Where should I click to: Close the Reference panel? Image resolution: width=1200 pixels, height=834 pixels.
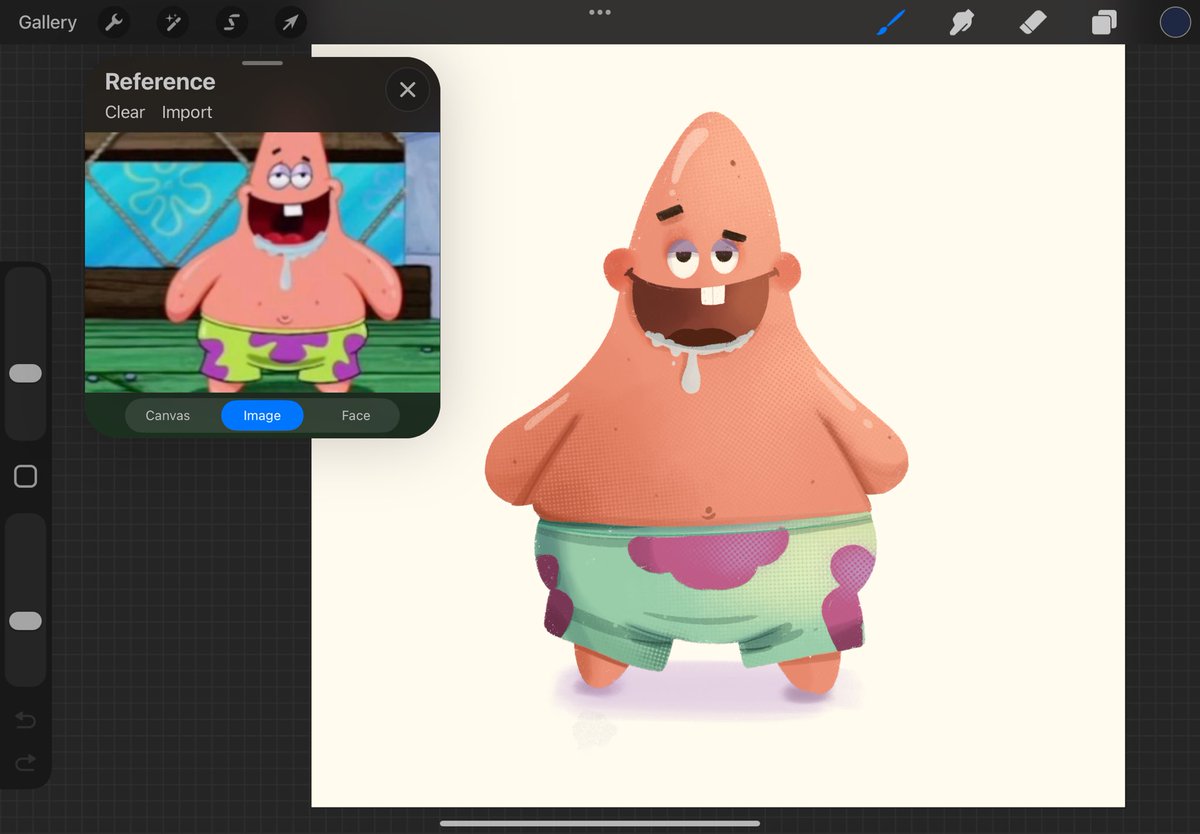(407, 90)
